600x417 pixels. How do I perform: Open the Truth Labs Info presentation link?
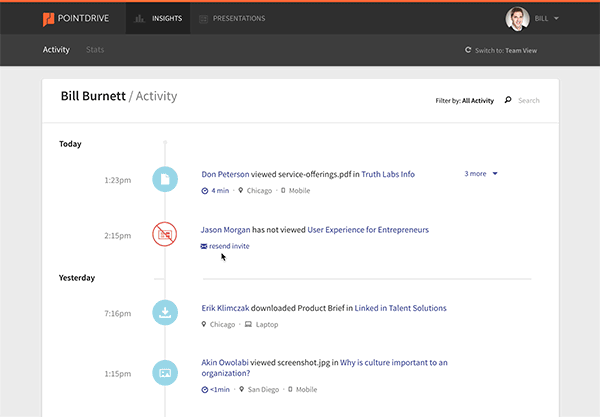(x=388, y=174)
